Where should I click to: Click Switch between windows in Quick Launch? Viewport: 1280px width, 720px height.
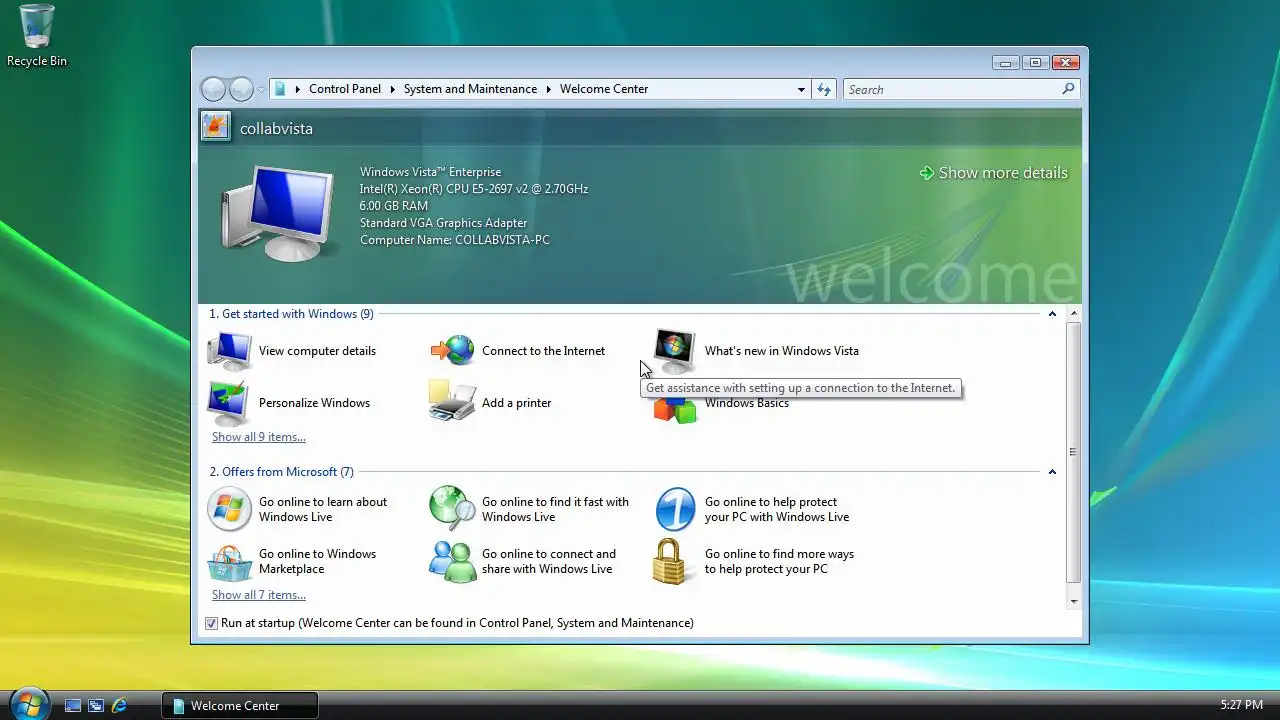96,705
